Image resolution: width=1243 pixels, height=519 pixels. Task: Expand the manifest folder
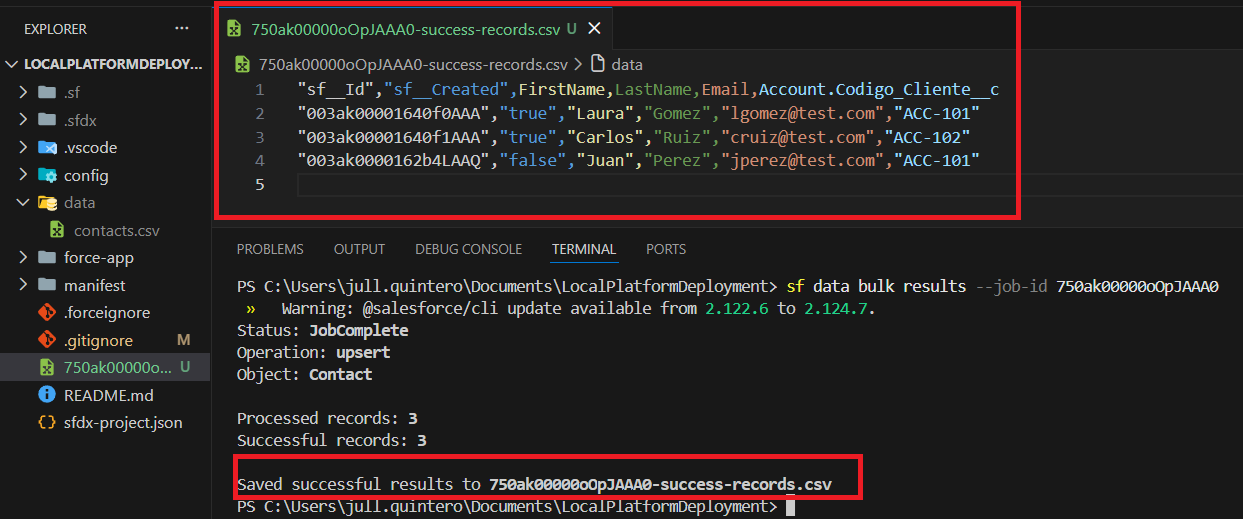23,285
